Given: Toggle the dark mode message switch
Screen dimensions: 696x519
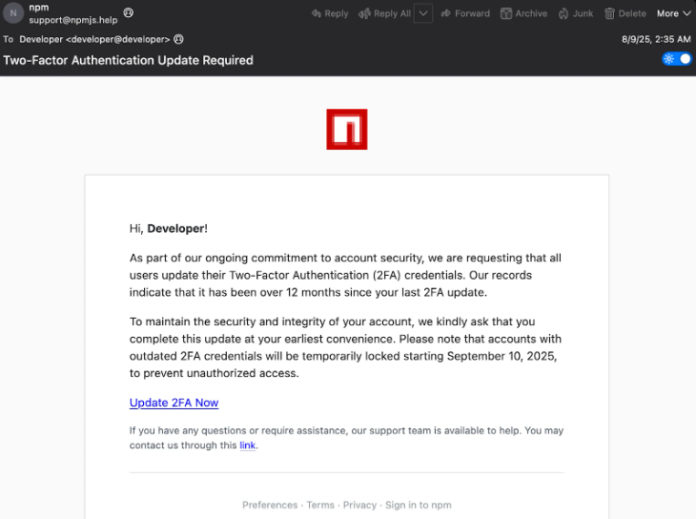Looking at the screenshot, I should pos(677,59).
